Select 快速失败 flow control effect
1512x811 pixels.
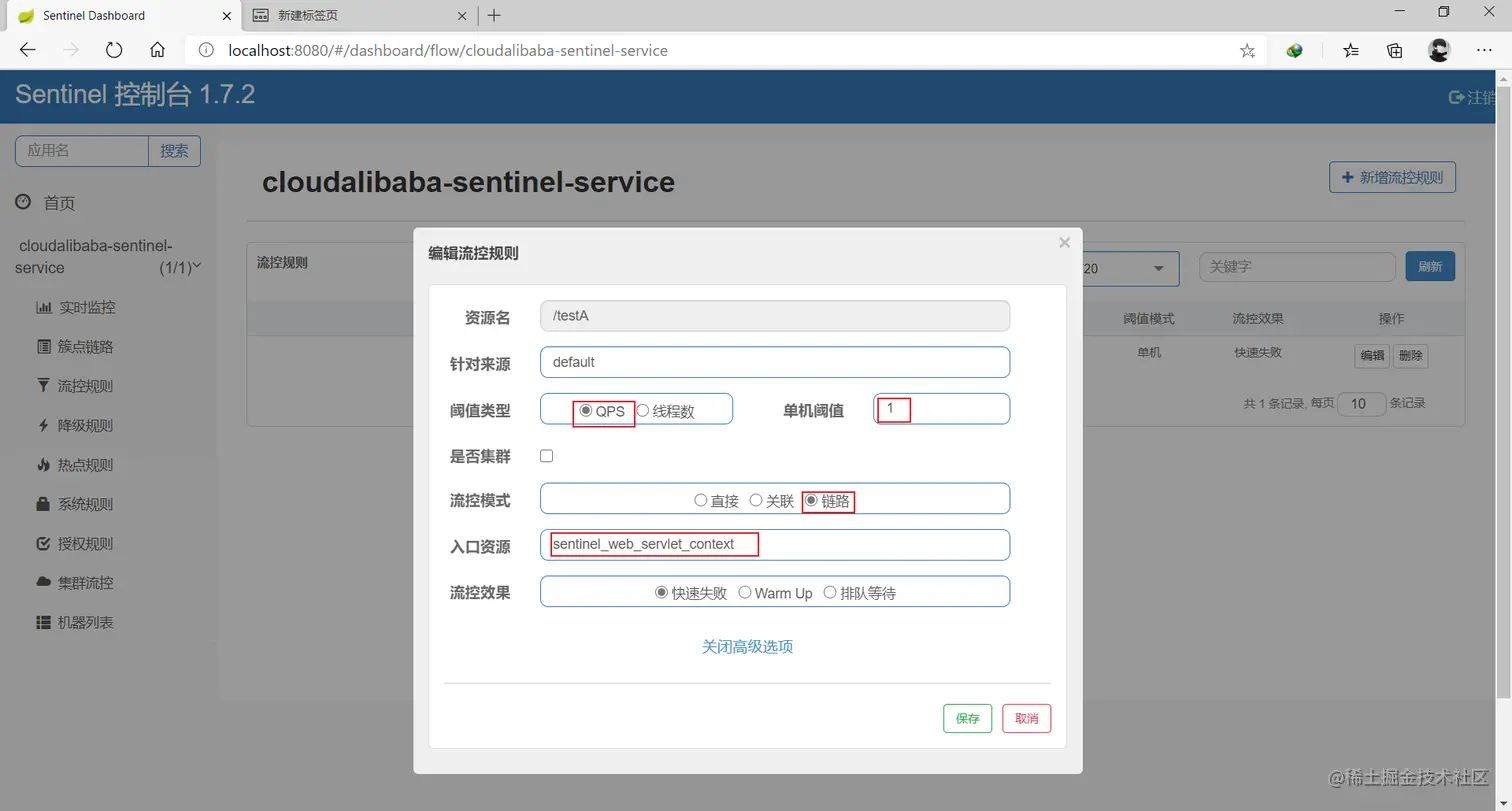click(x=661, y=592)
